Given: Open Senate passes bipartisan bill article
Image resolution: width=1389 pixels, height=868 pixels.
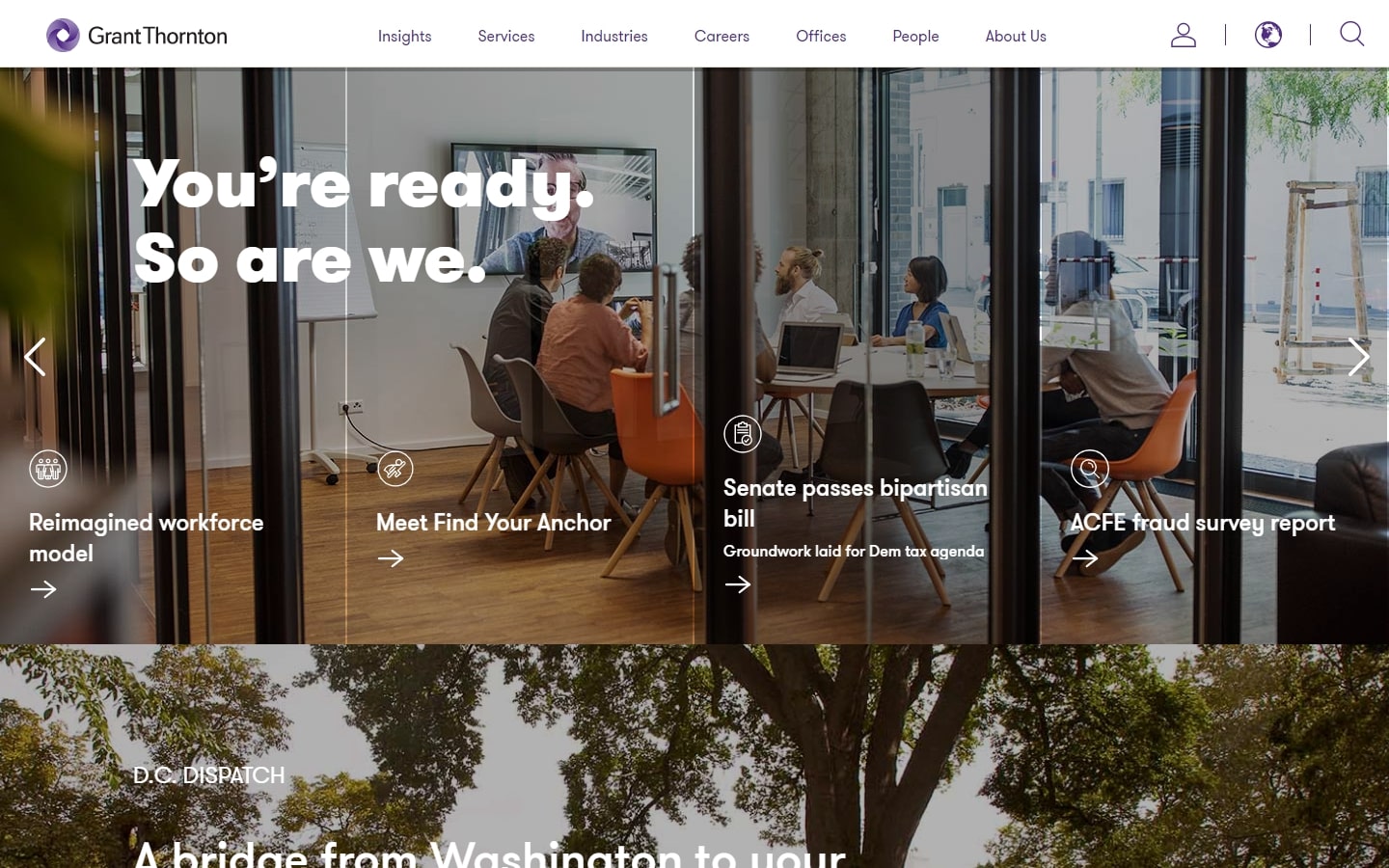Looking at the screenshot, I should click(x=856, y=502).
